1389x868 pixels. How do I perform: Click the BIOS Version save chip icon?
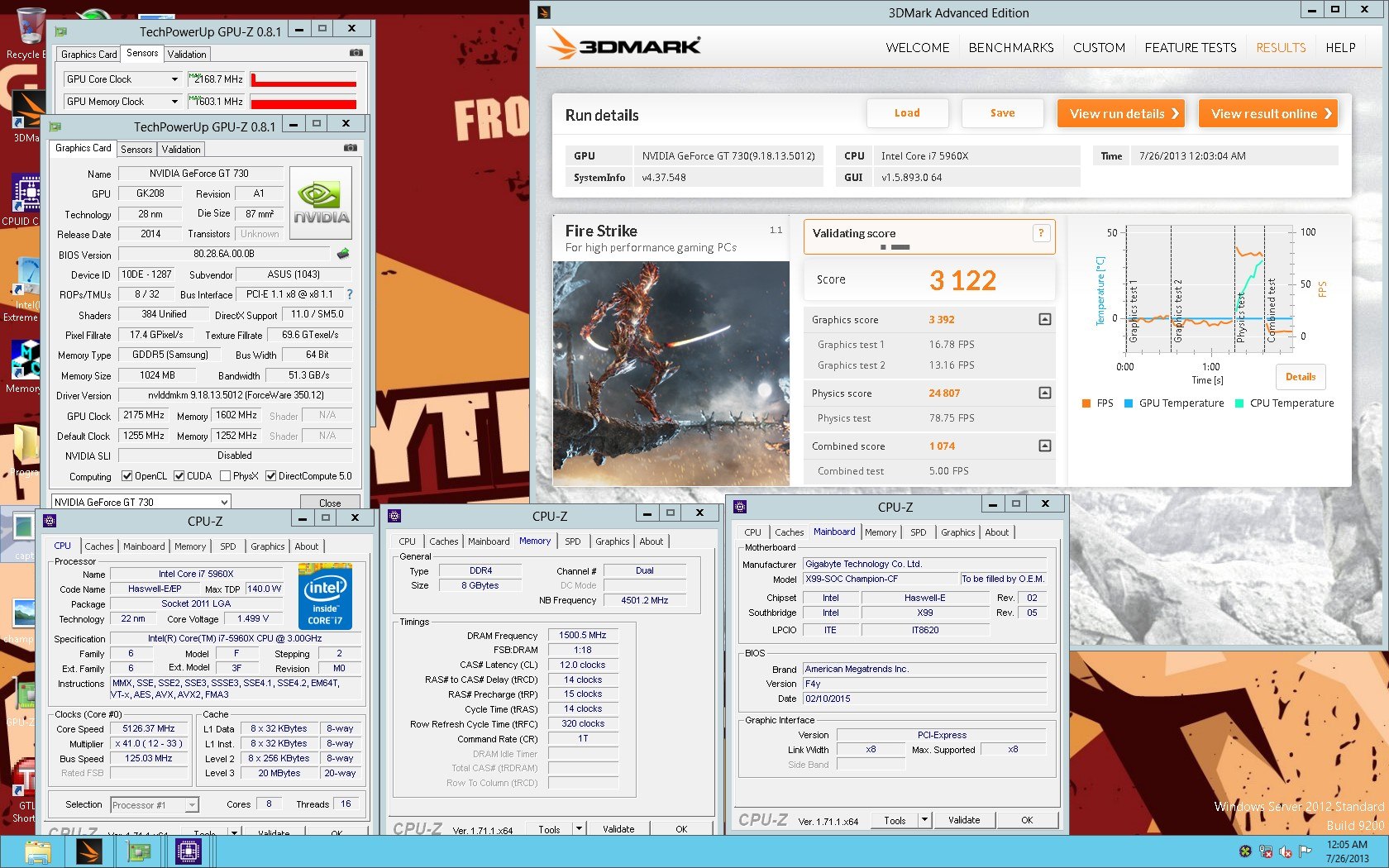(343, 254)
